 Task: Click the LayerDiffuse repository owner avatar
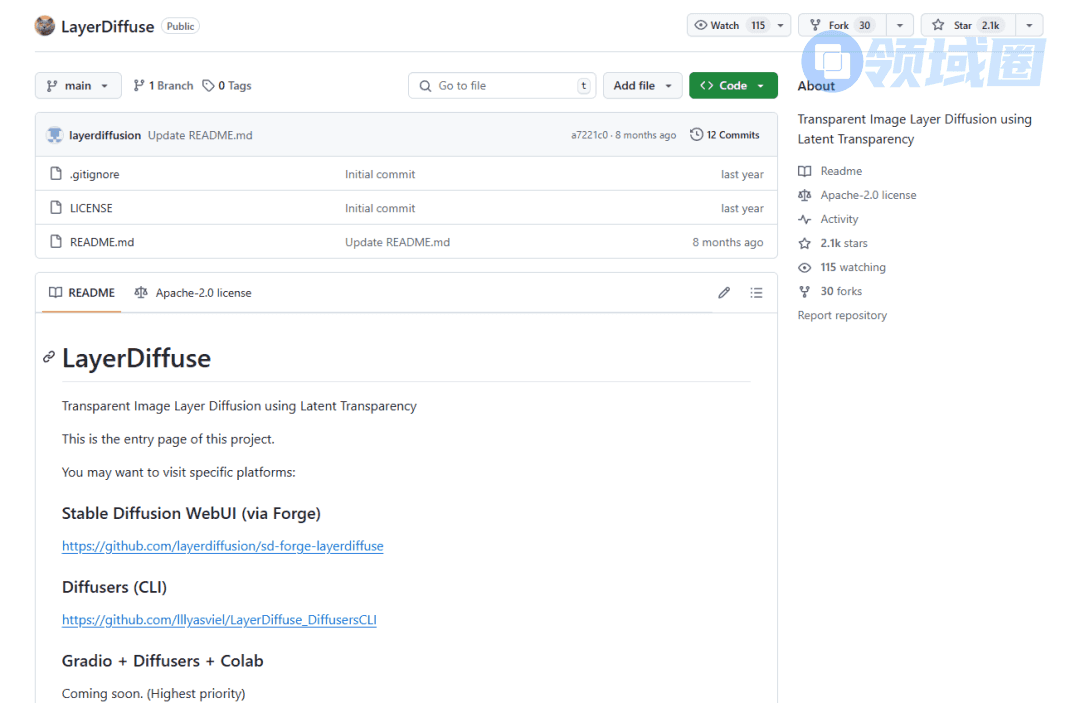click(x=45, y=26)
